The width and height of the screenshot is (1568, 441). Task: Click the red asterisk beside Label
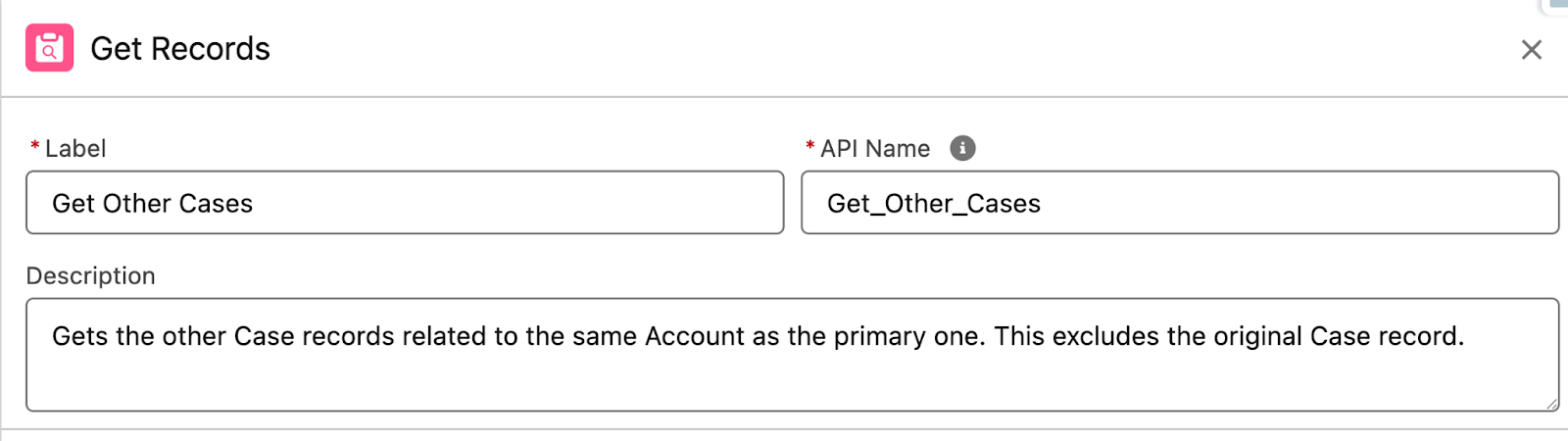click(x=35, y=148)
